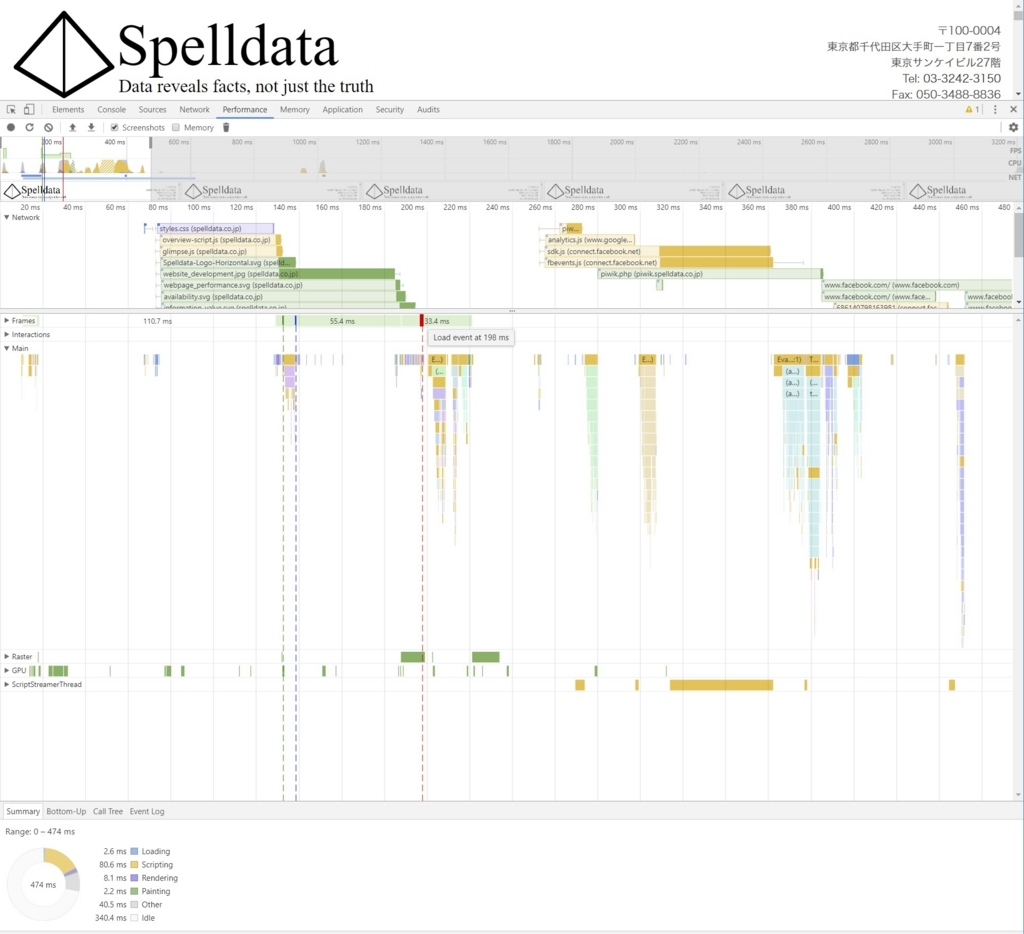
Task: Collapse the Network track
Action: (x=7, y=217)
